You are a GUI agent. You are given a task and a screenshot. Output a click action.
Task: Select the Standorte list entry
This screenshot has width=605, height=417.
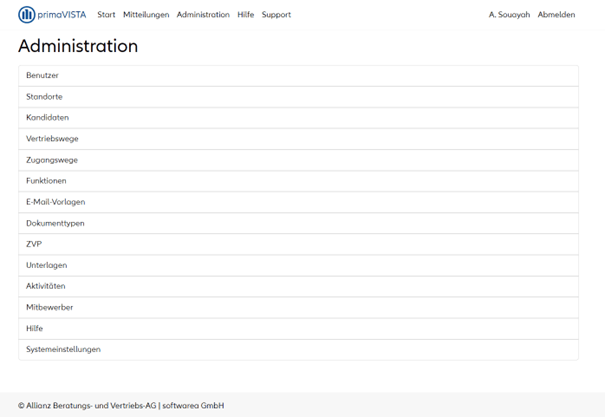point(45,97)
